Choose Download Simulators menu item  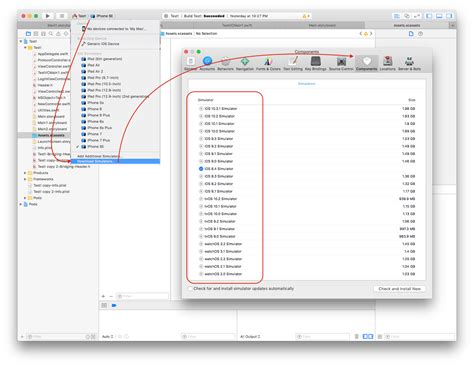tap(115, 162)
